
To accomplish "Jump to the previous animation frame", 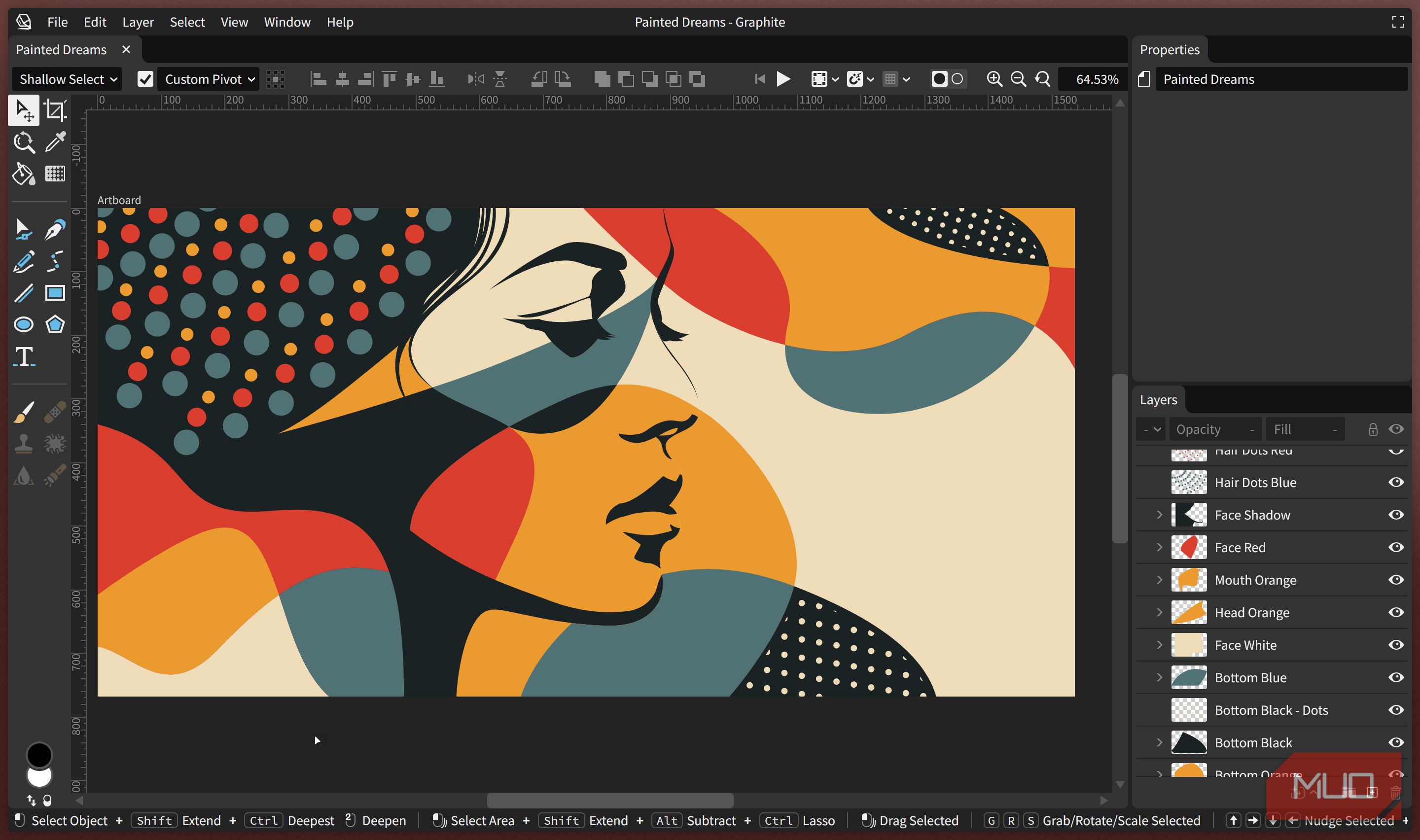I will coord(760,79).
